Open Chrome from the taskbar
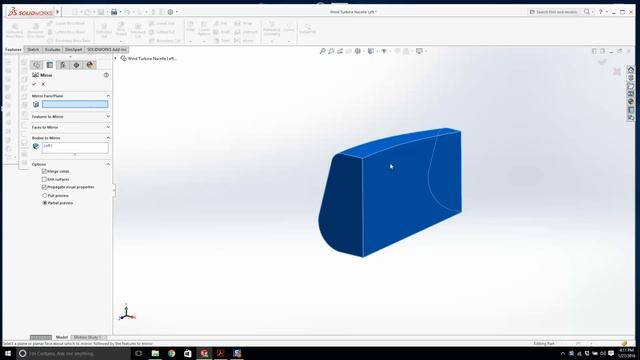This screenshot has width=640, height=360. point(171,353)
